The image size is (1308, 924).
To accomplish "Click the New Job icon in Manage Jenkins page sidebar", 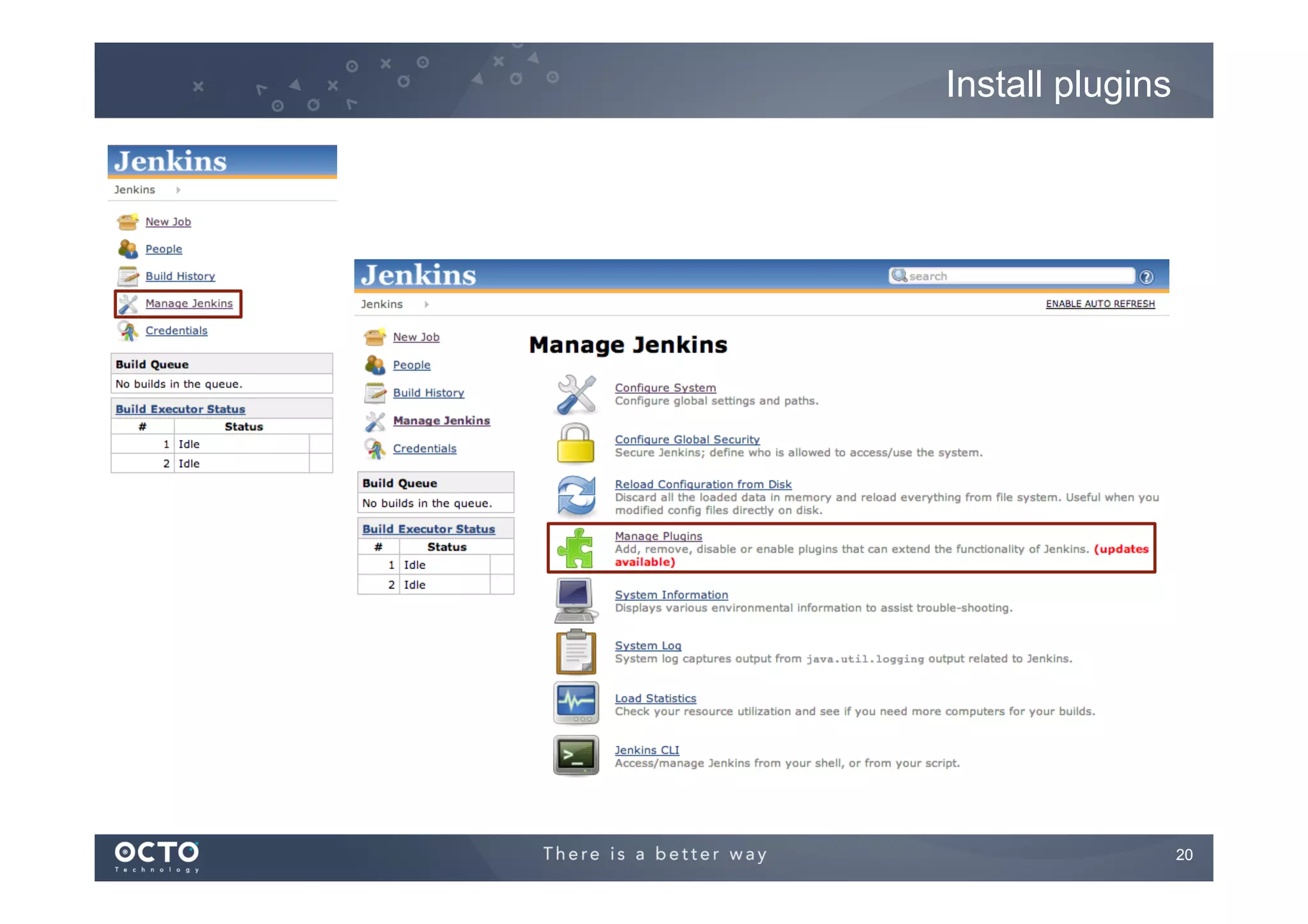I will click(375, 337).
